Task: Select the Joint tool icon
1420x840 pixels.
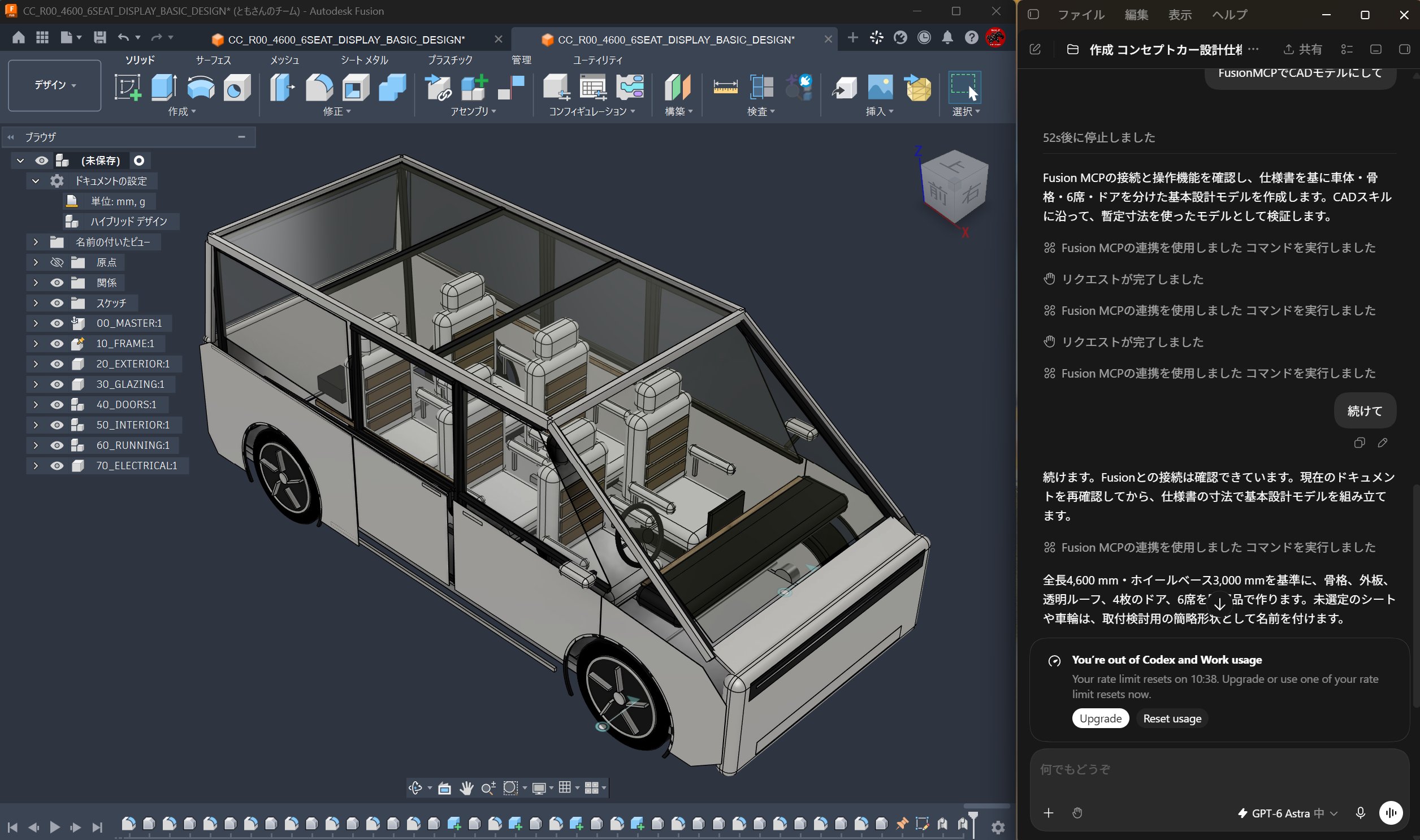Action: (x=511, y=88)
